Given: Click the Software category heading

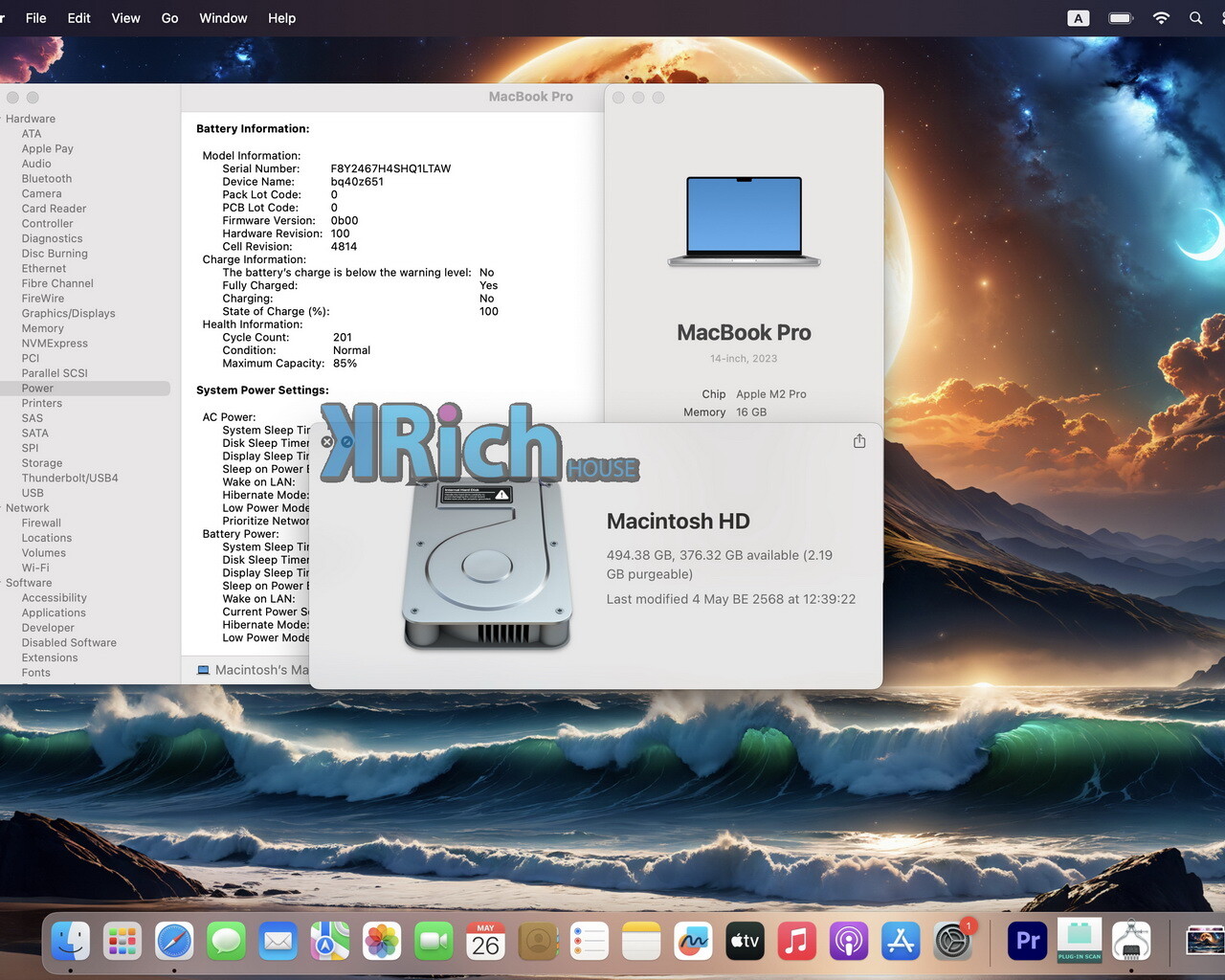Looking at the screenshot, I should click(x=29, y=583).
